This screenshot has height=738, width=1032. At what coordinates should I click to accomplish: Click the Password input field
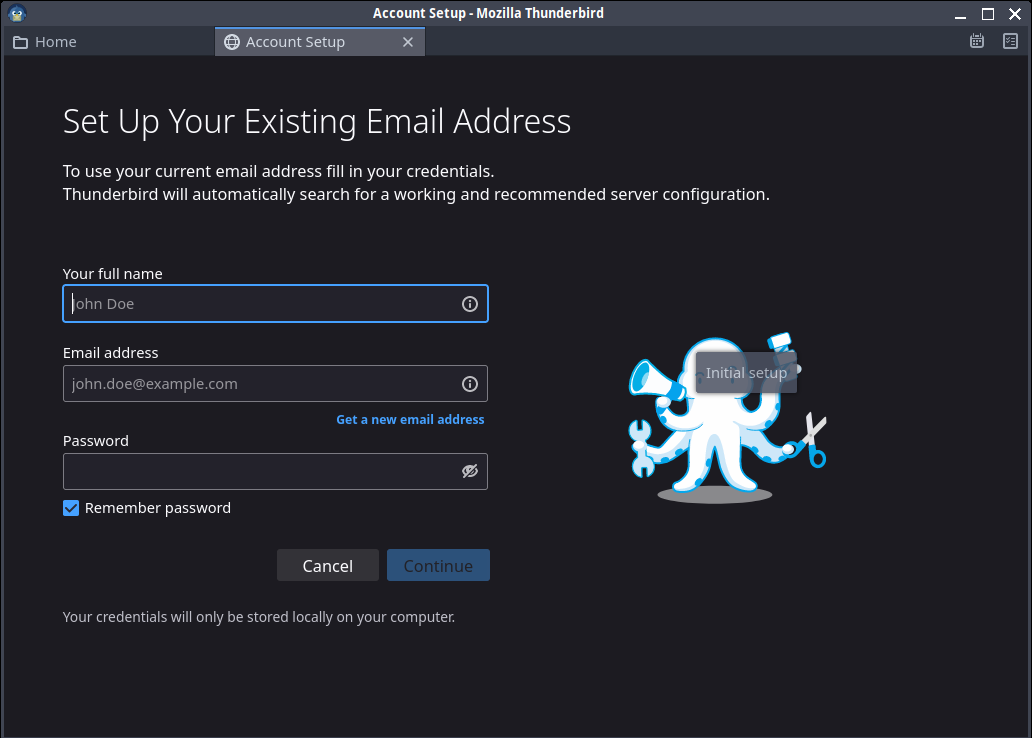[x=275, y=471]
